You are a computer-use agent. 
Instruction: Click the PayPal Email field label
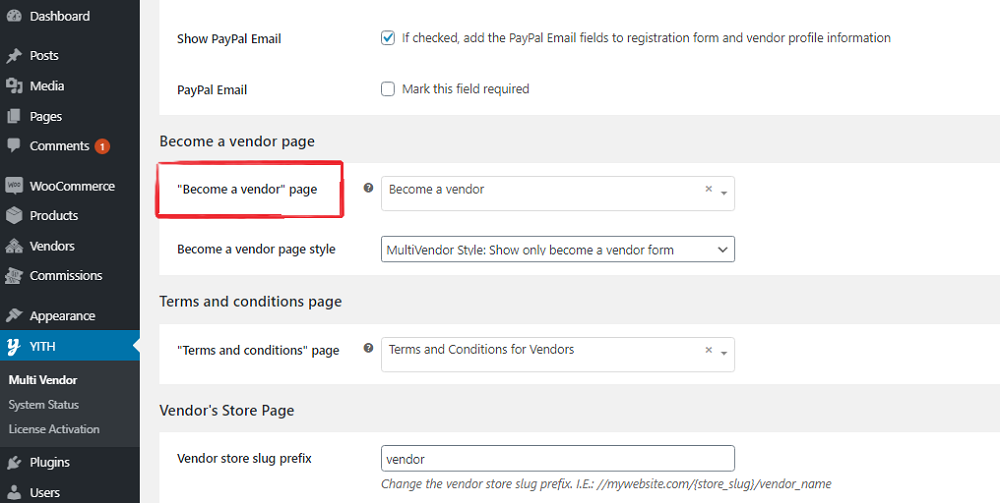pyautogui.click(x=212, y=90)
